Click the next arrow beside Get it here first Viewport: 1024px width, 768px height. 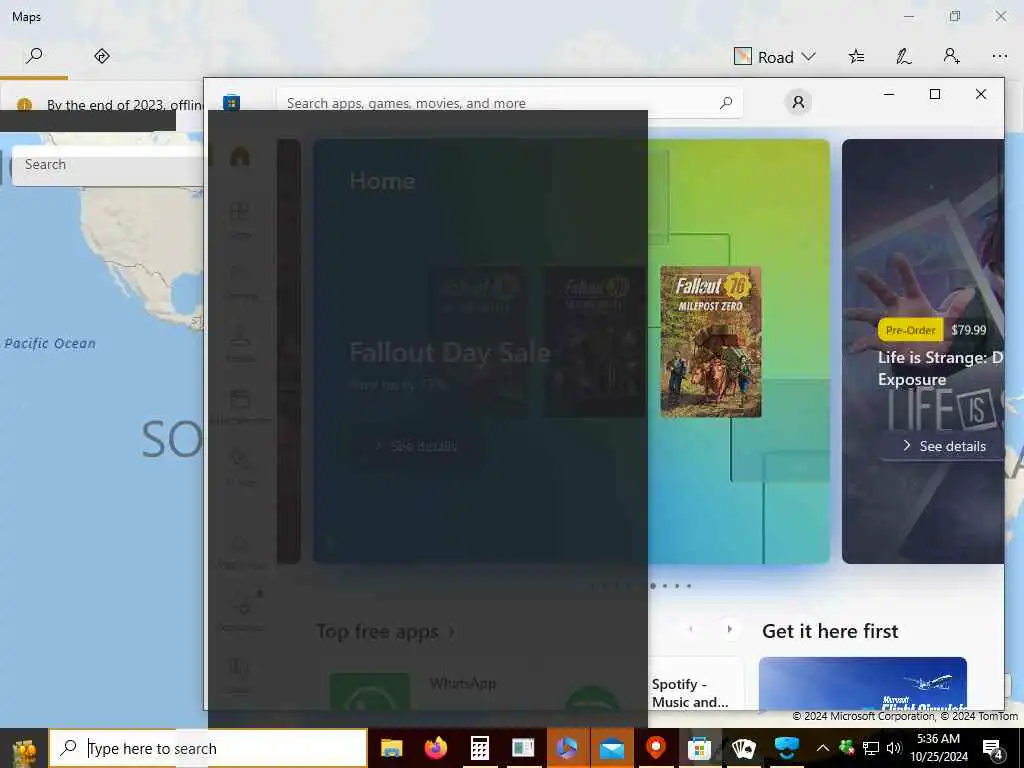[729, 630]
